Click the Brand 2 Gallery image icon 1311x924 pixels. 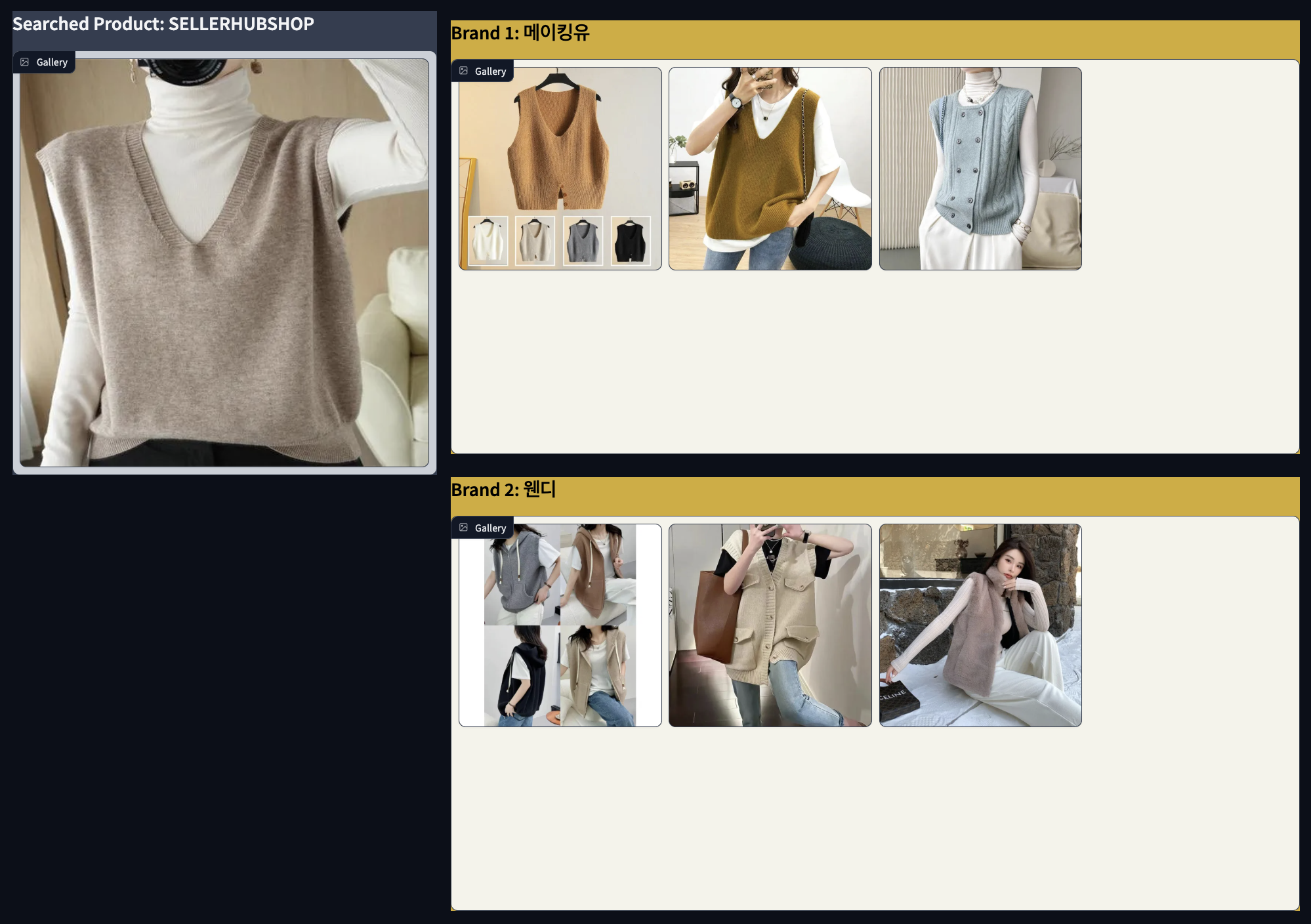[463, 528]
